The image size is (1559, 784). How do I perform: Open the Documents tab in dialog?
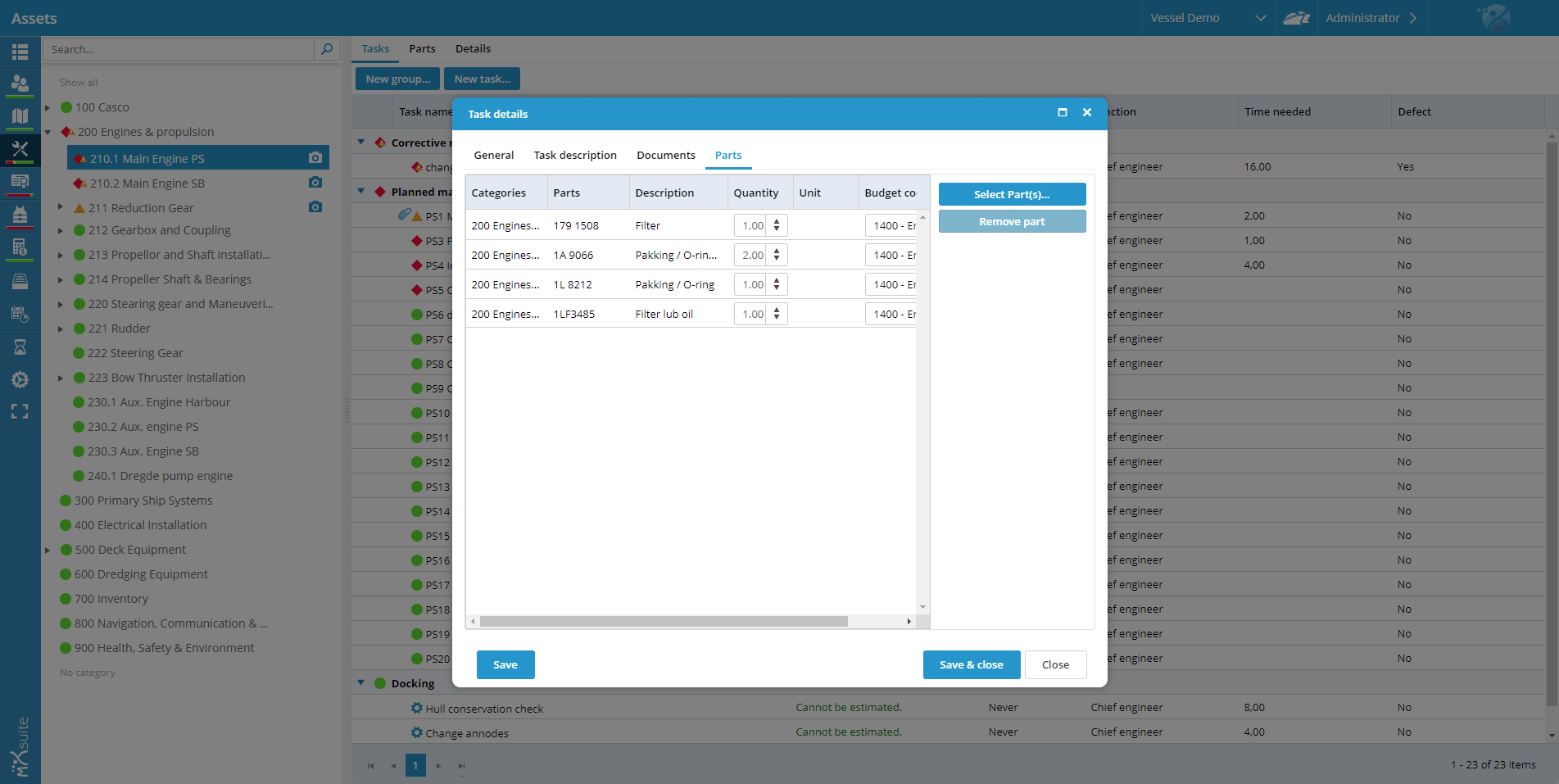pos(665,156)
